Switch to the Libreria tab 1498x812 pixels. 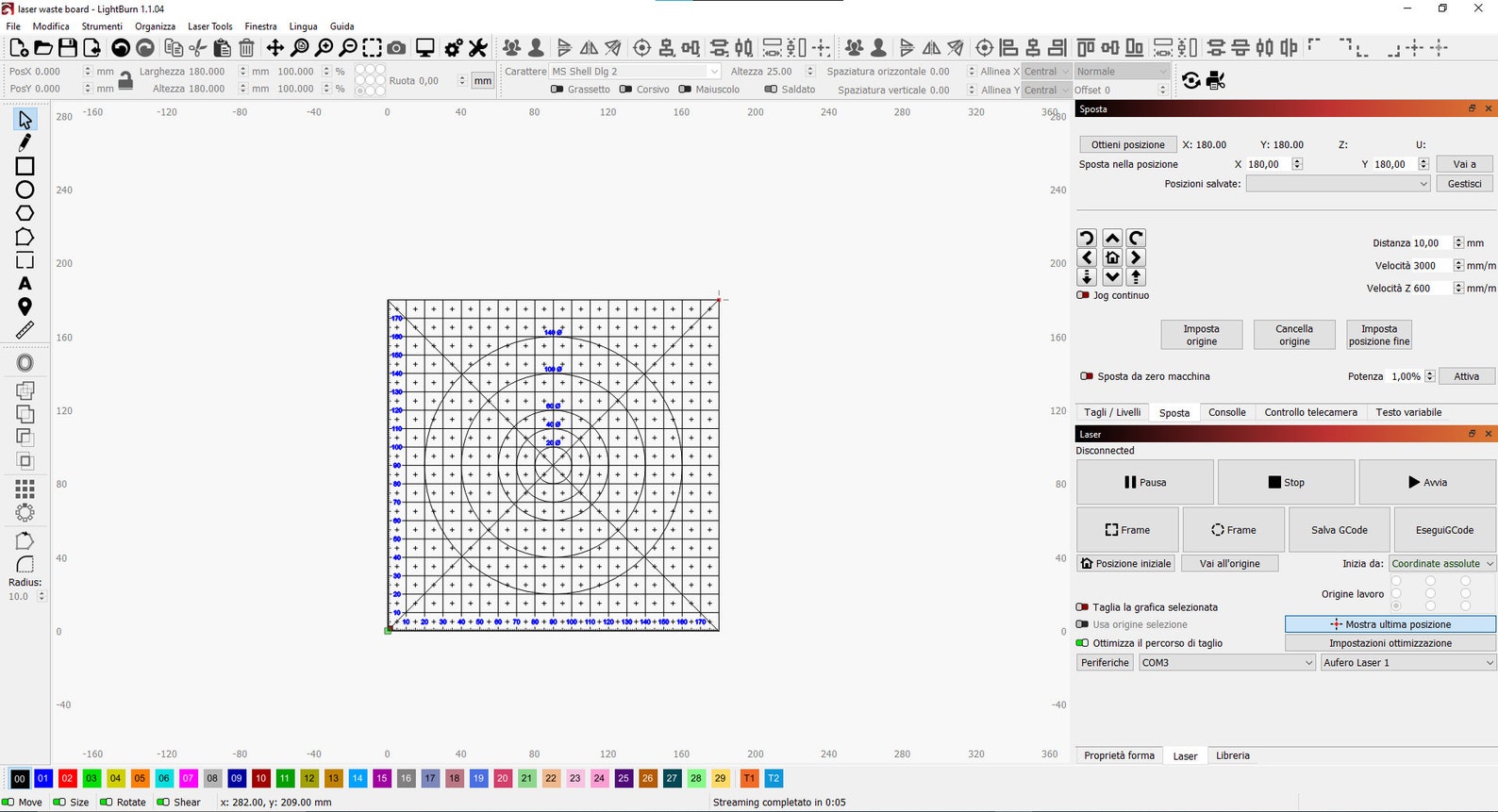1232,755
